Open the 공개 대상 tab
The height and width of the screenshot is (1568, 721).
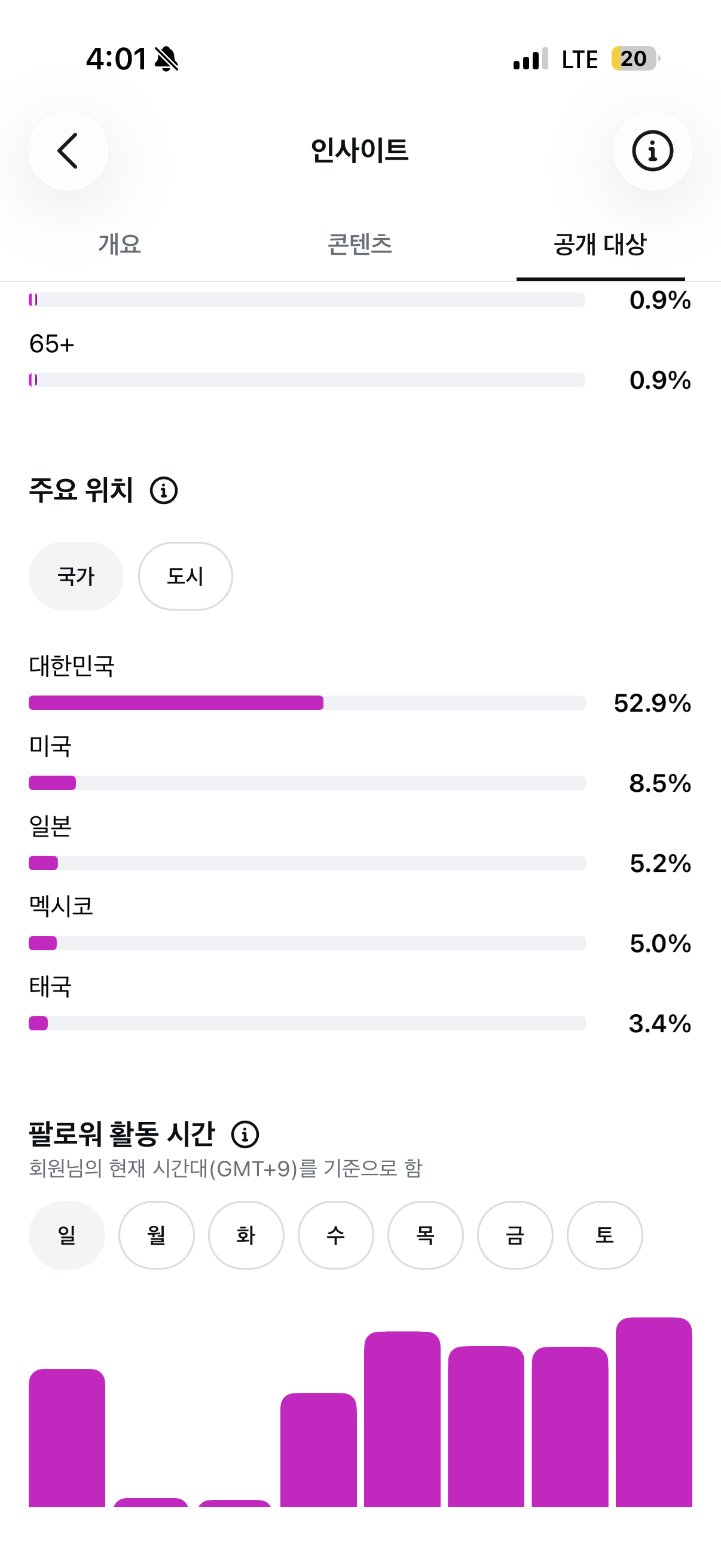pyautogui.click(x=600, y=245)
